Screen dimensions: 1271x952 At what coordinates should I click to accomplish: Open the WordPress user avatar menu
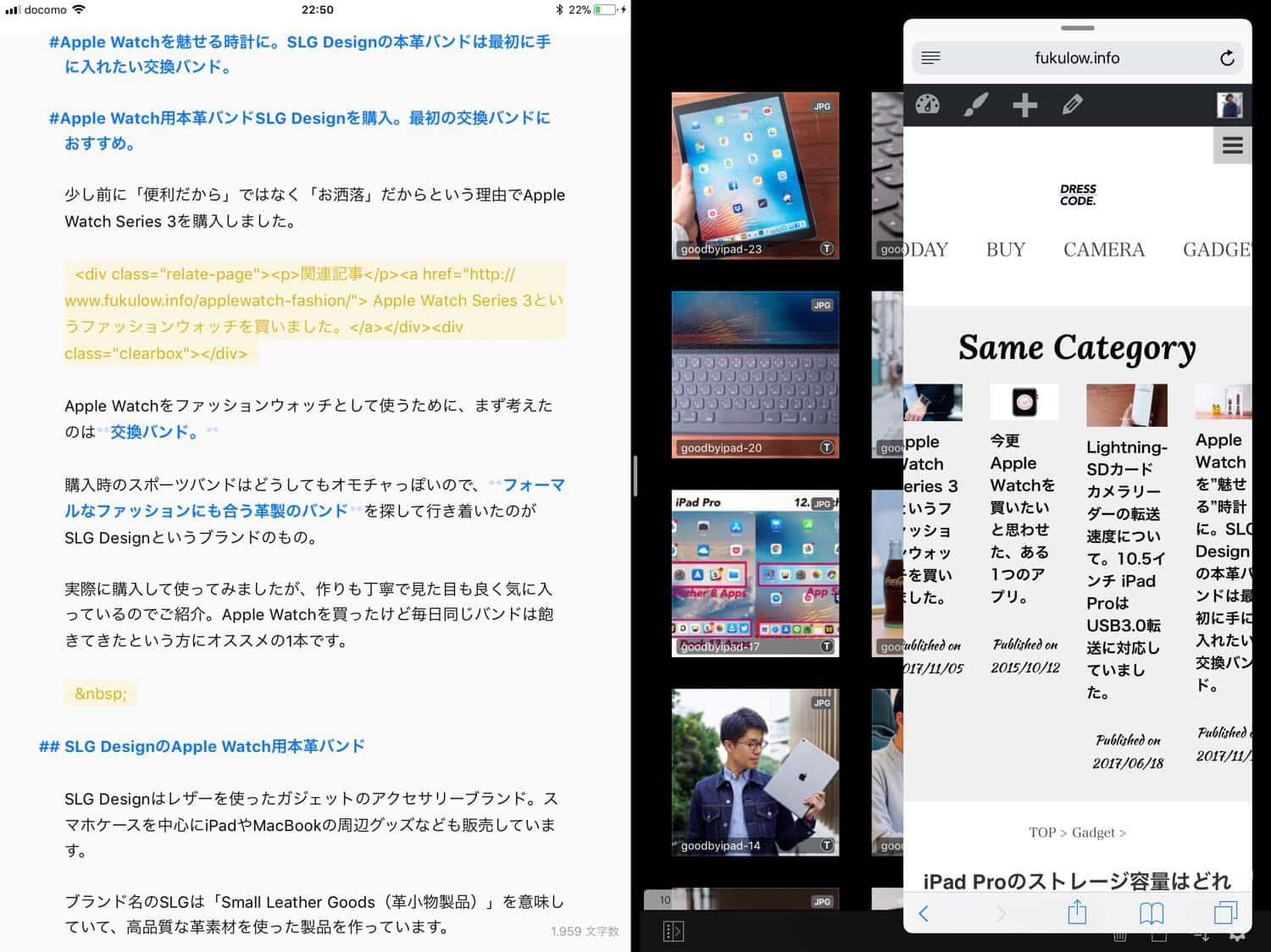[1229, 105]
